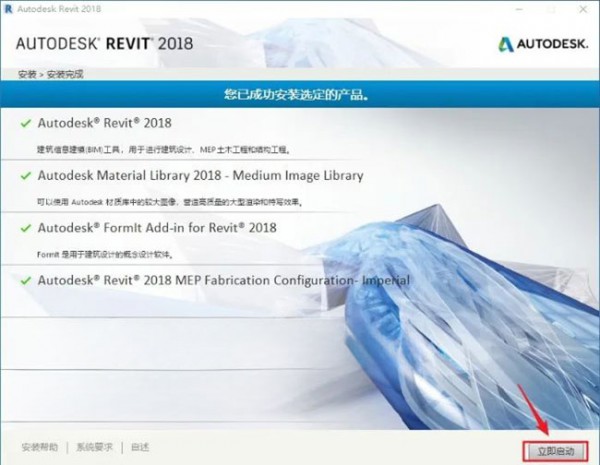Click the 立即启动 launch button
600x465 pixels.
[555, 452]
